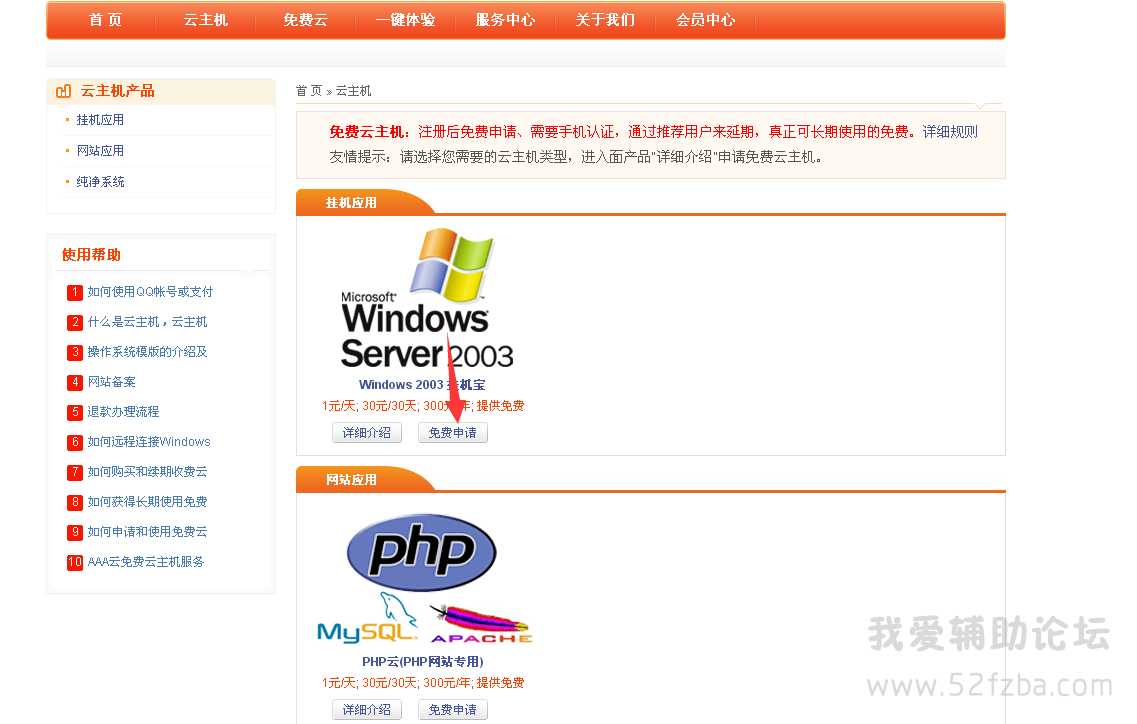Viewport: 1137px width, 724px height.
Task: Click the red number 1 help badge
Action: 75,292
